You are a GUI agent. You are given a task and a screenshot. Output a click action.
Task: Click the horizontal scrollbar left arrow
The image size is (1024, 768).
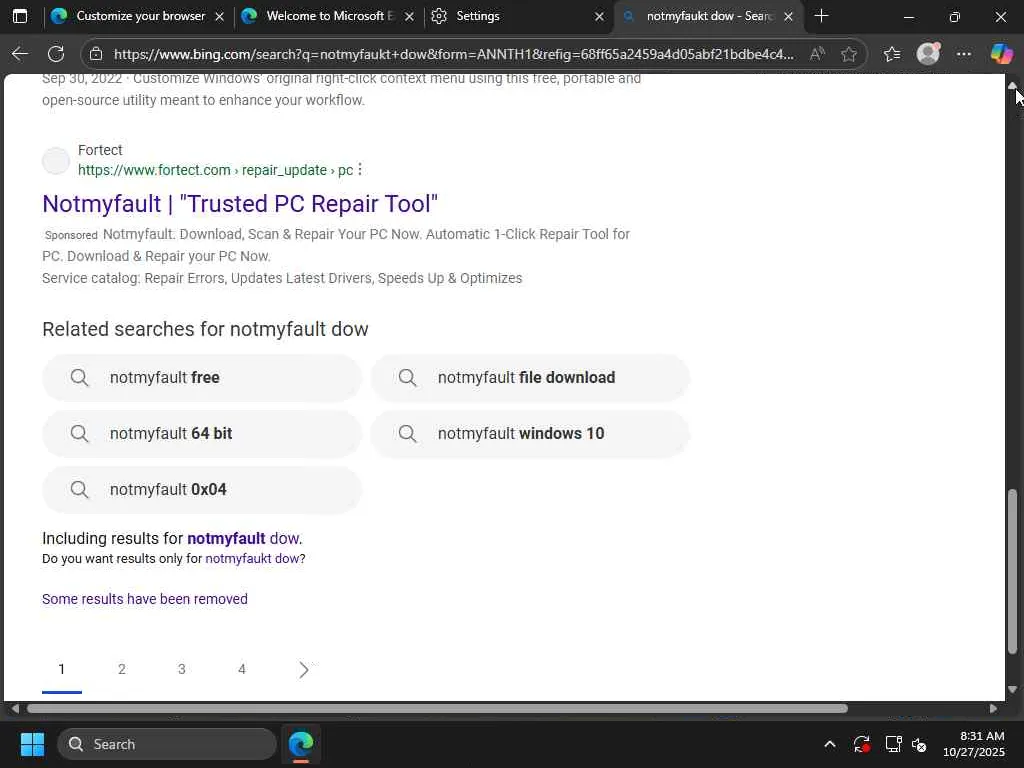[x=15, y=709]
